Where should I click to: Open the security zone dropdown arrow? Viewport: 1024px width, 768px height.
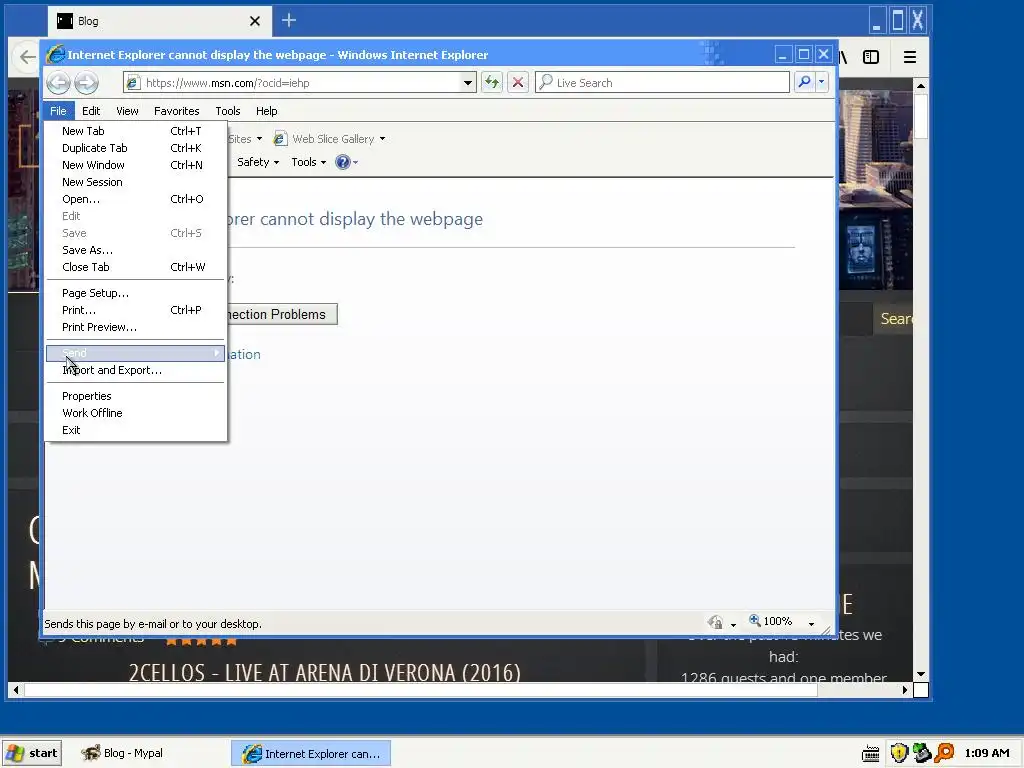pos(733,624)
